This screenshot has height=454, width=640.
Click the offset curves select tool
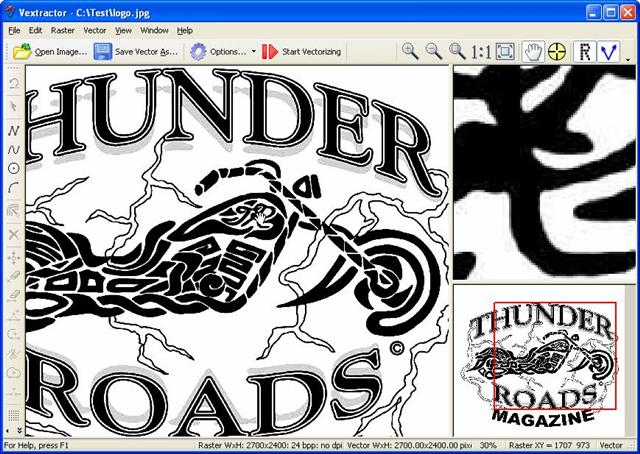pos(14,210)
